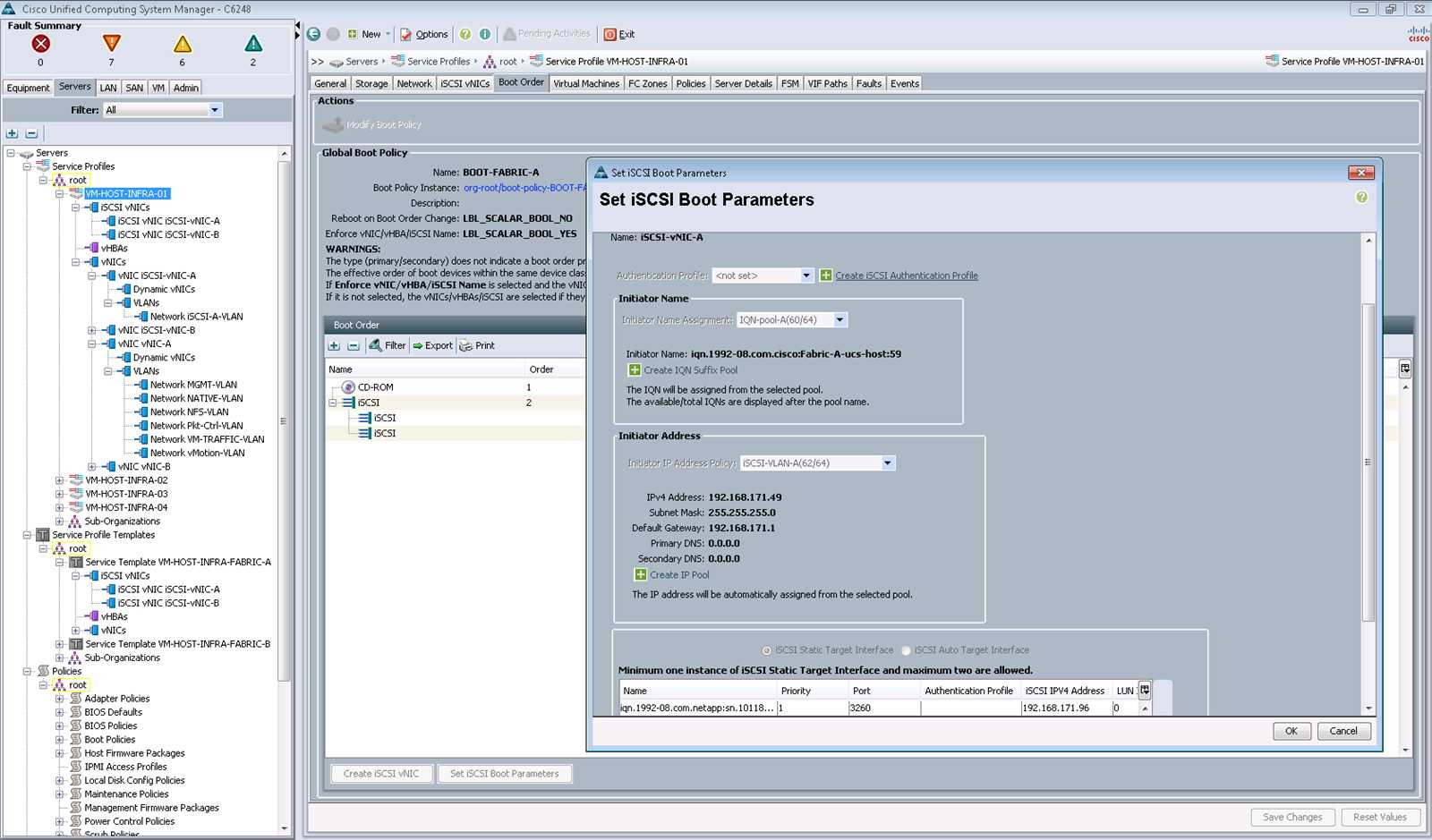Open the FSM tab
This screenshot has height=840, width=1432.
tap(788, 83)
